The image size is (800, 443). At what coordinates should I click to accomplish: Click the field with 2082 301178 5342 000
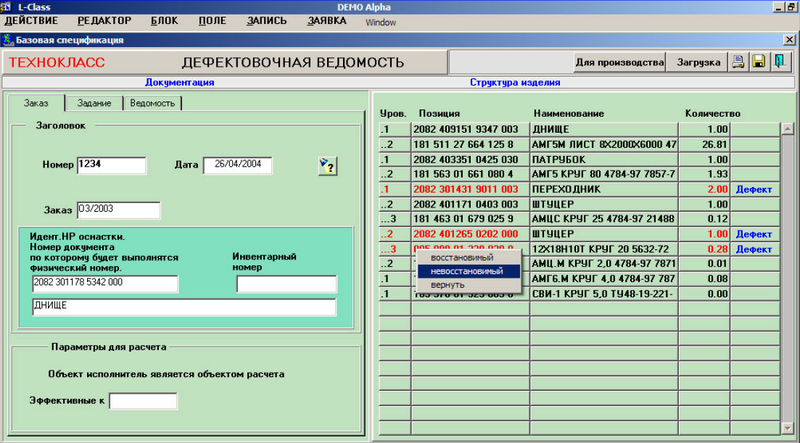tap(105, 284)
